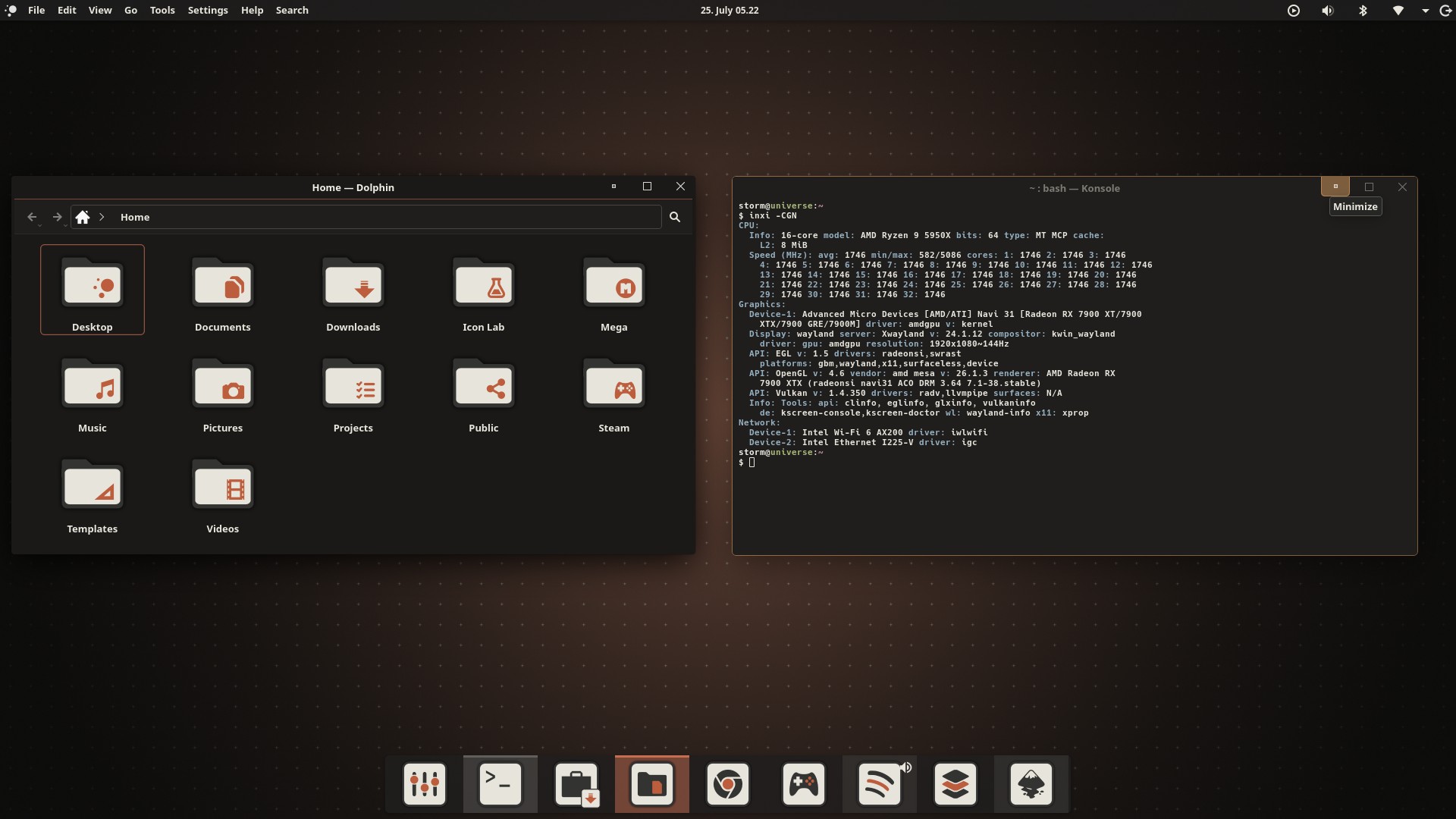Open the Wi-Fi network tray icon
1456x819 pixels.
tap(1398, 11)
